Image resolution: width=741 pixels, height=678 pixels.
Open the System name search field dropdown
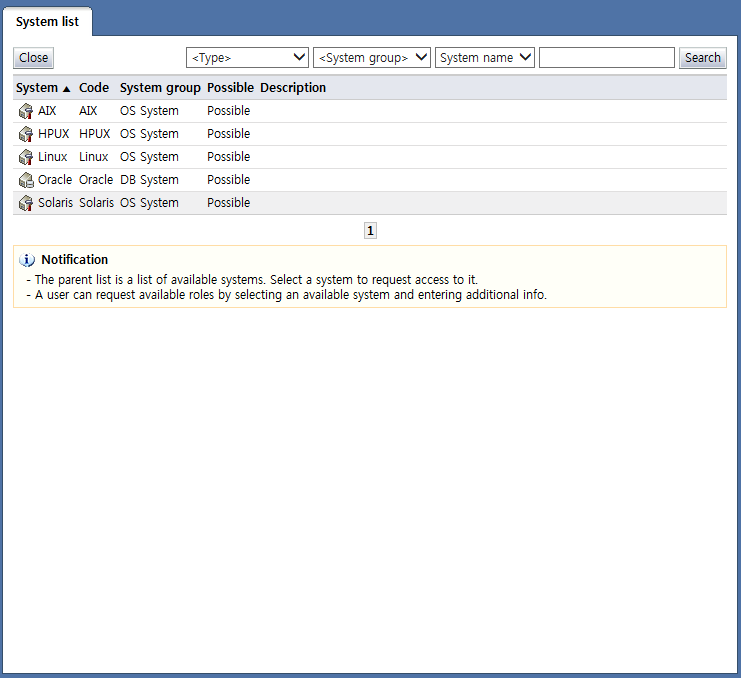484,58
